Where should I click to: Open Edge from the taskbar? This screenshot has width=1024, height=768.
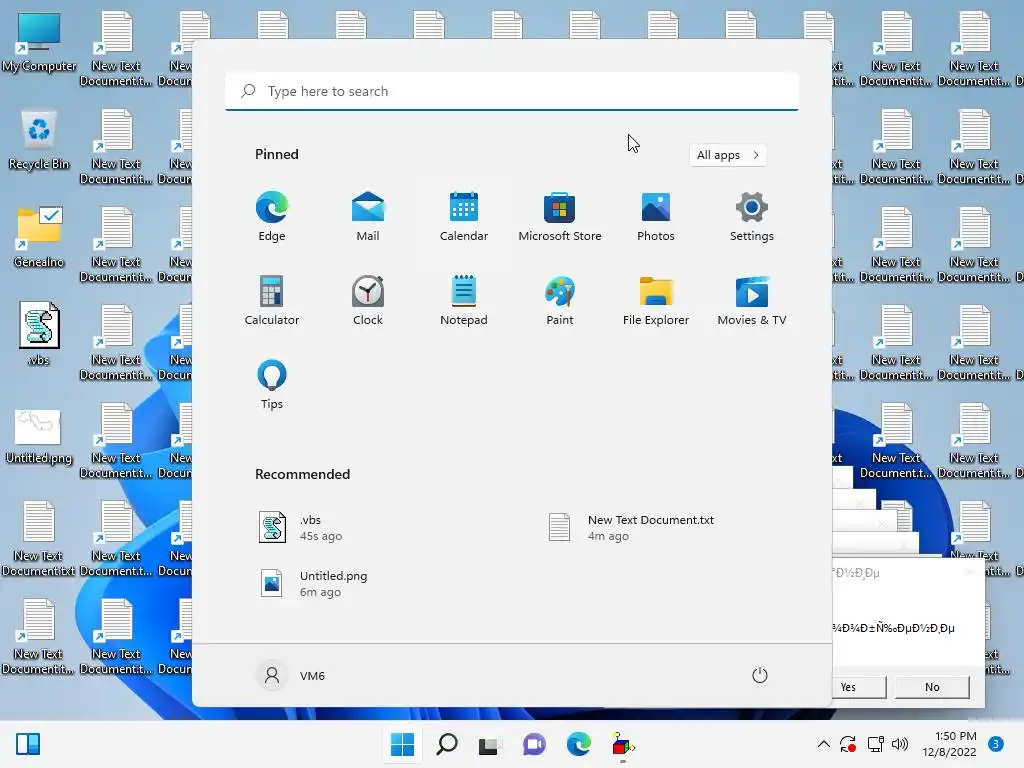pyautogui.click(x=579, y=744)
